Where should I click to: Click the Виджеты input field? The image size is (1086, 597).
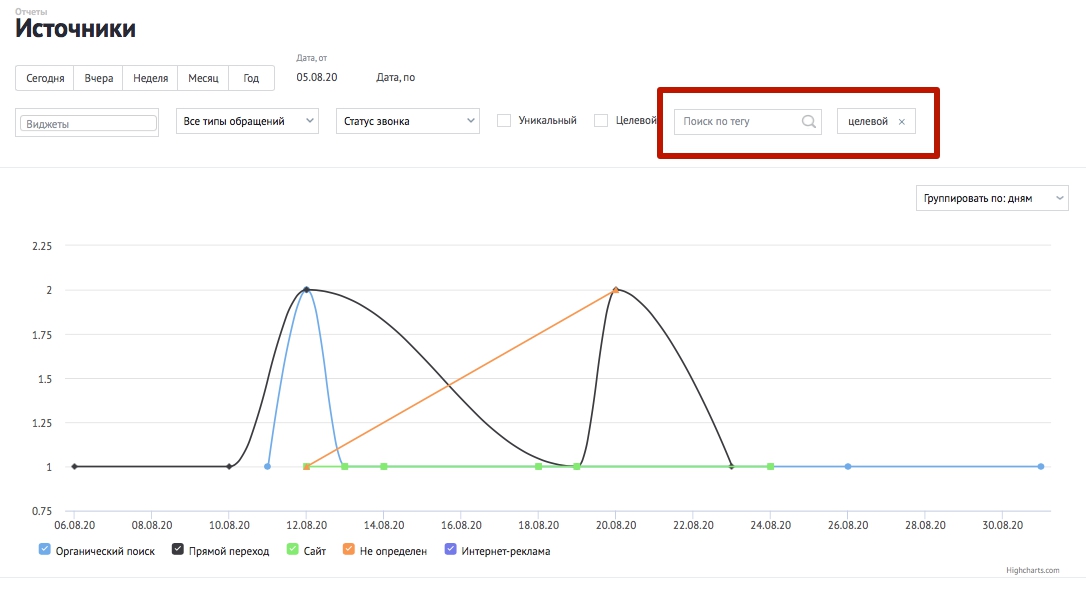87,123
